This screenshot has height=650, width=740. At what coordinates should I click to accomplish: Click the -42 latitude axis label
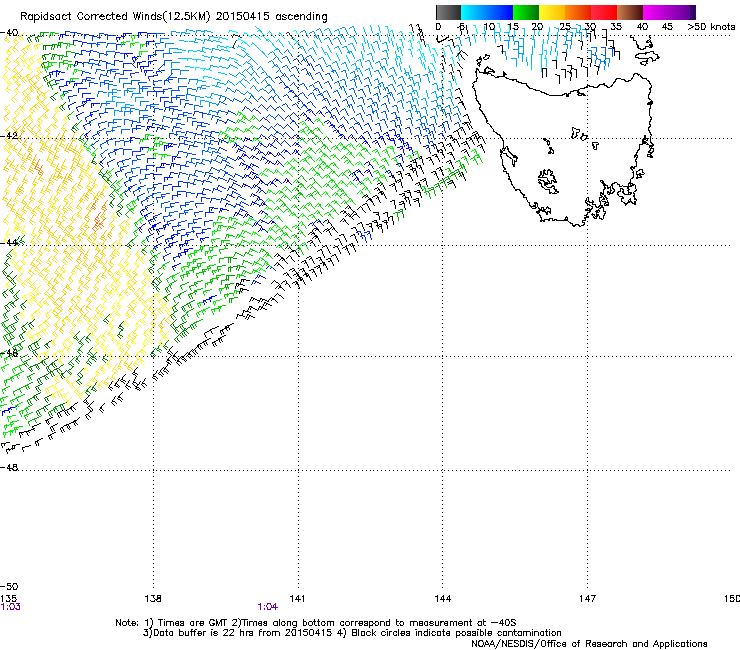tap(10, 135)
